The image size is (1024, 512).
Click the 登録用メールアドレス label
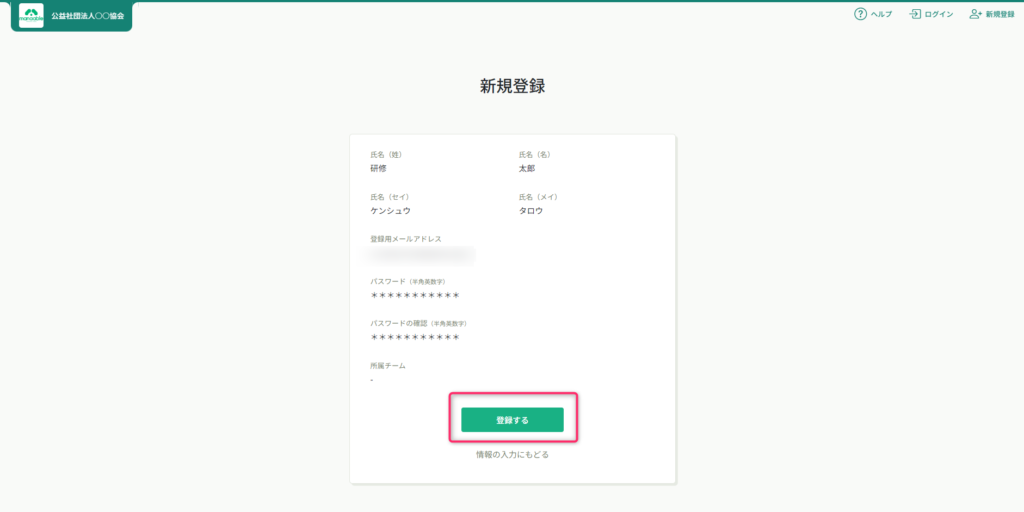coord(406,239)
